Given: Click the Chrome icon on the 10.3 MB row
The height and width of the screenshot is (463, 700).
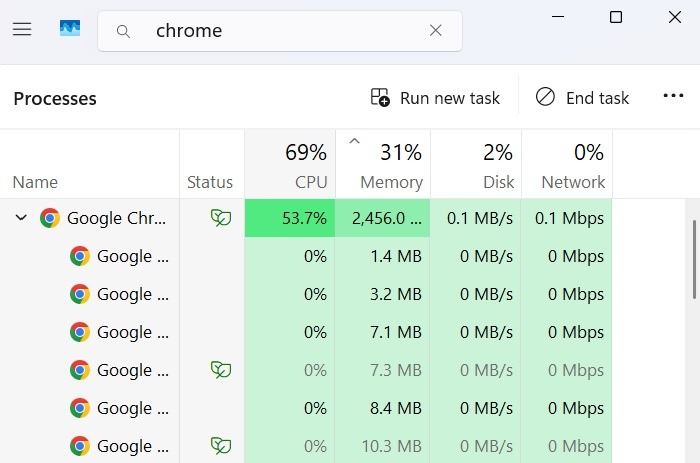Looking at the screenshot, I should click(x=80, y=446).
